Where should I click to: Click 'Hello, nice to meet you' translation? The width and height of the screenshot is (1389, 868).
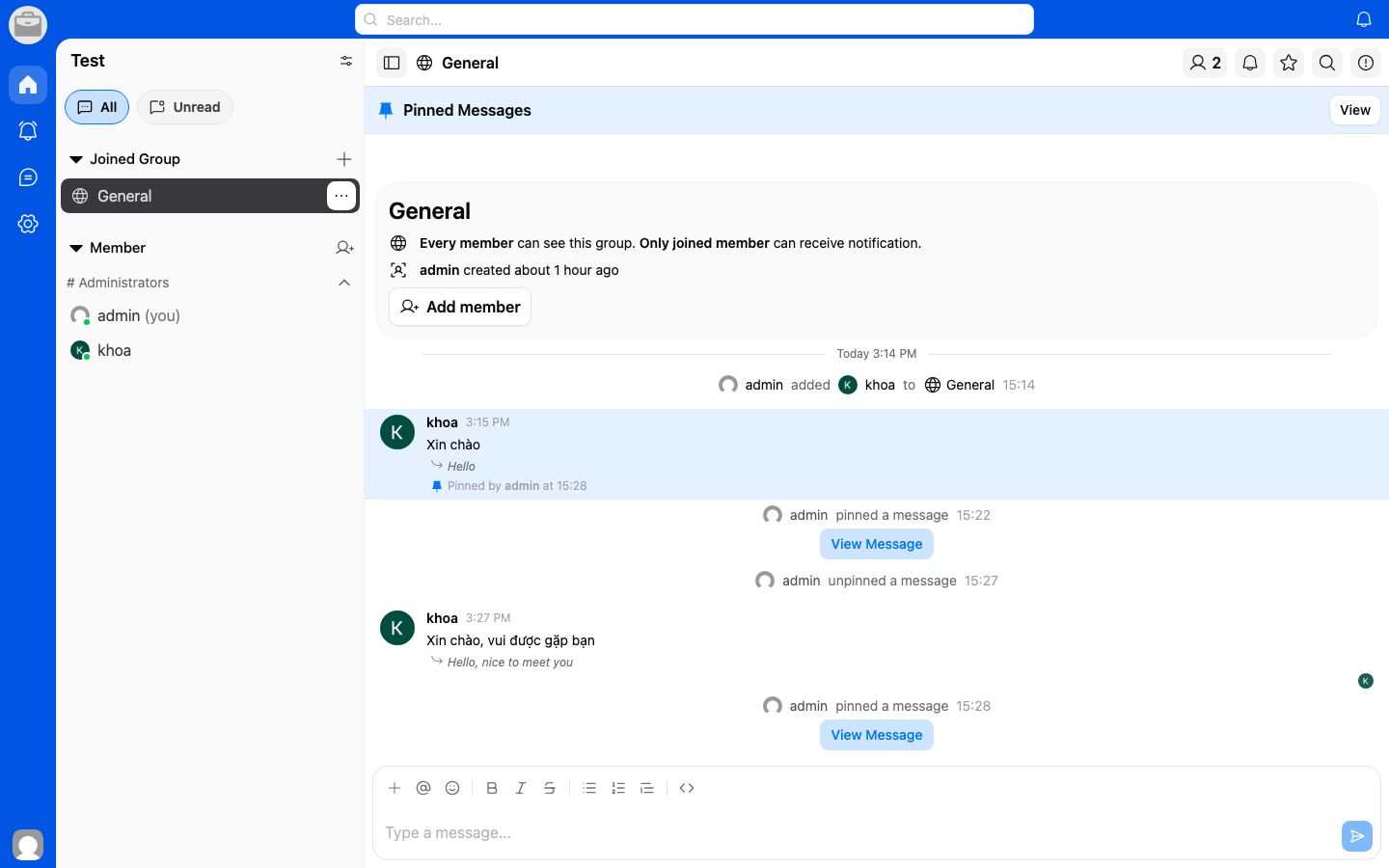pyautogui.click(x=510, y=662)
